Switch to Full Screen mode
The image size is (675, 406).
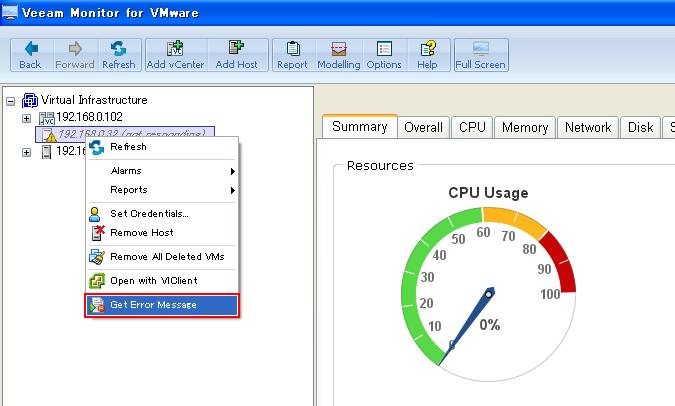coord(481,55)
